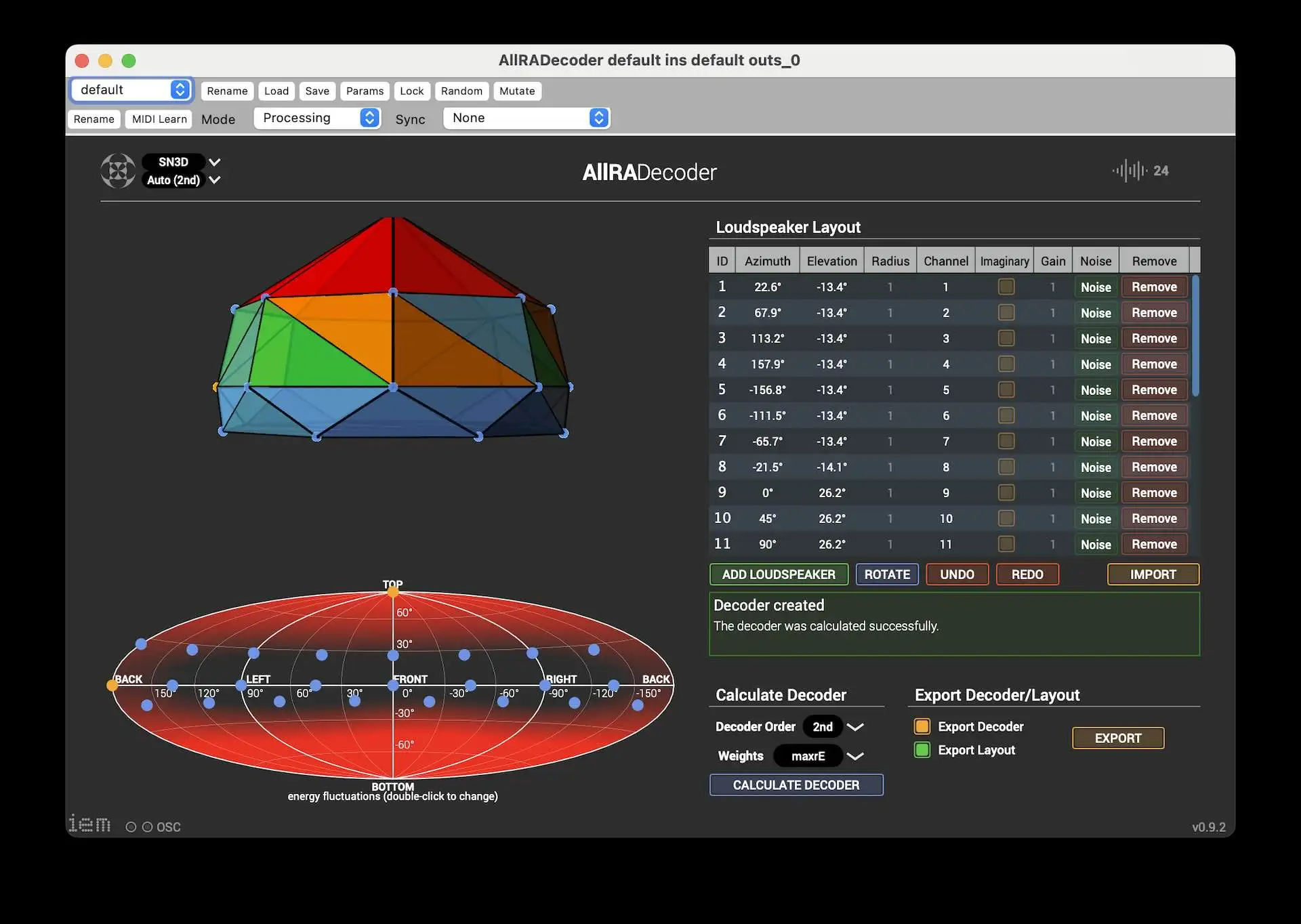This screenshot has width=1301, height=924.
Task: Click the Random button
Action: [x=461, y=91]
